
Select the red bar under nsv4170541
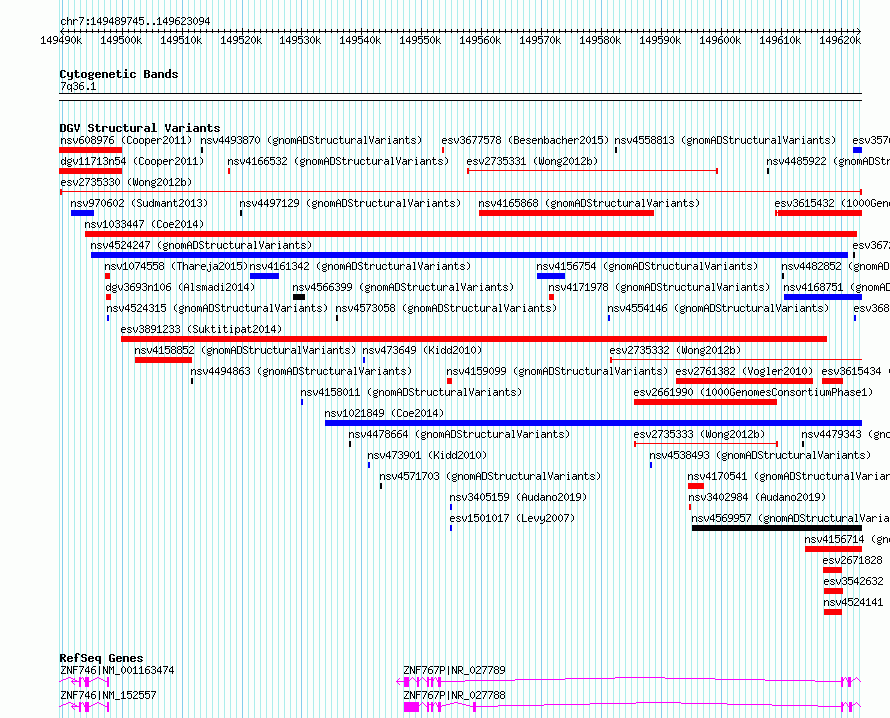point(696,486)
